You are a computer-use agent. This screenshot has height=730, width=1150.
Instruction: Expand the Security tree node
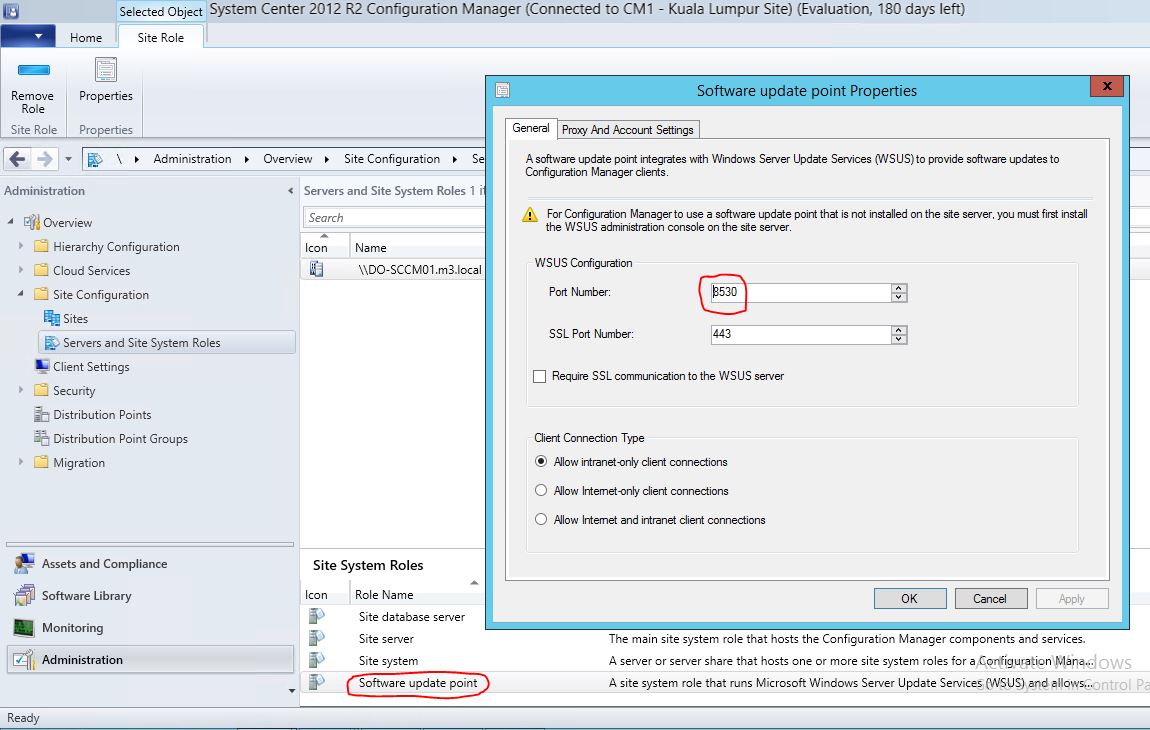click(x=21, y=390)
